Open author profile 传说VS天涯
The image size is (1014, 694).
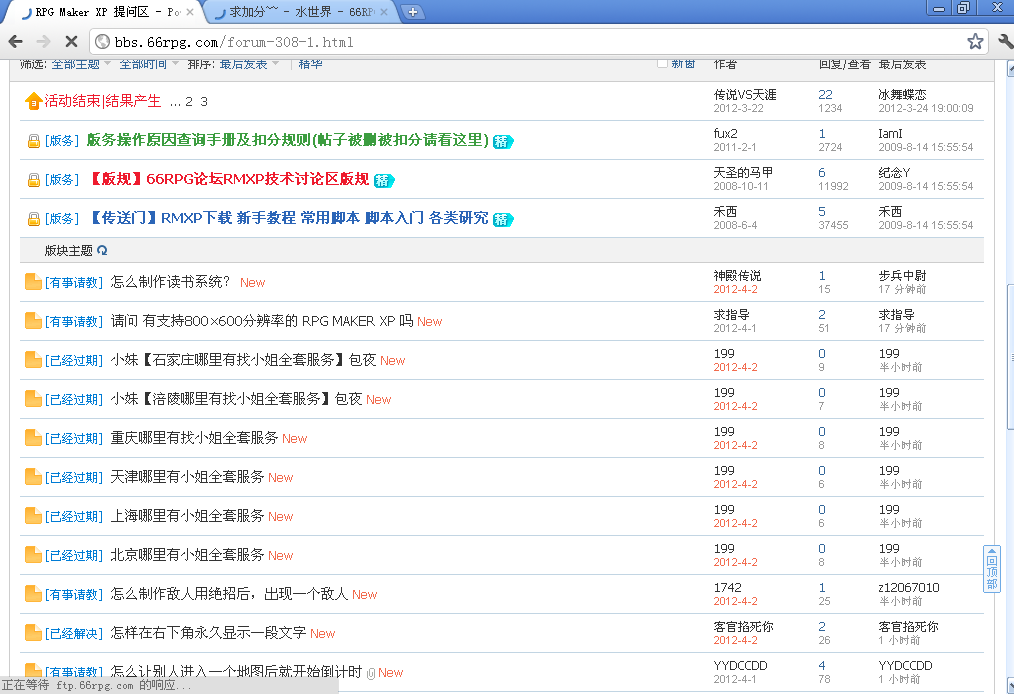point(744,94)
